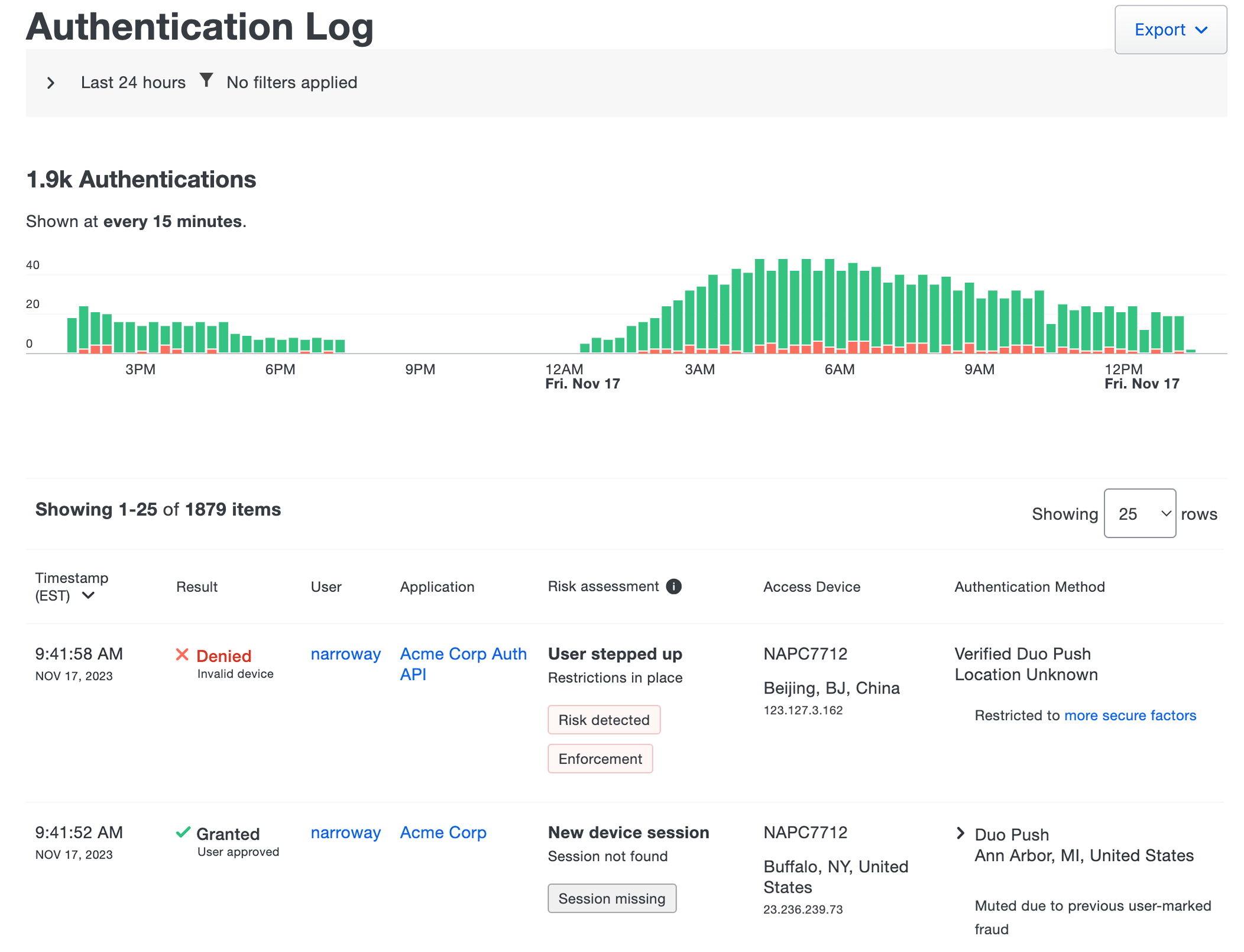
Task: Click the No filters applied label
Action: coord(291,82)
